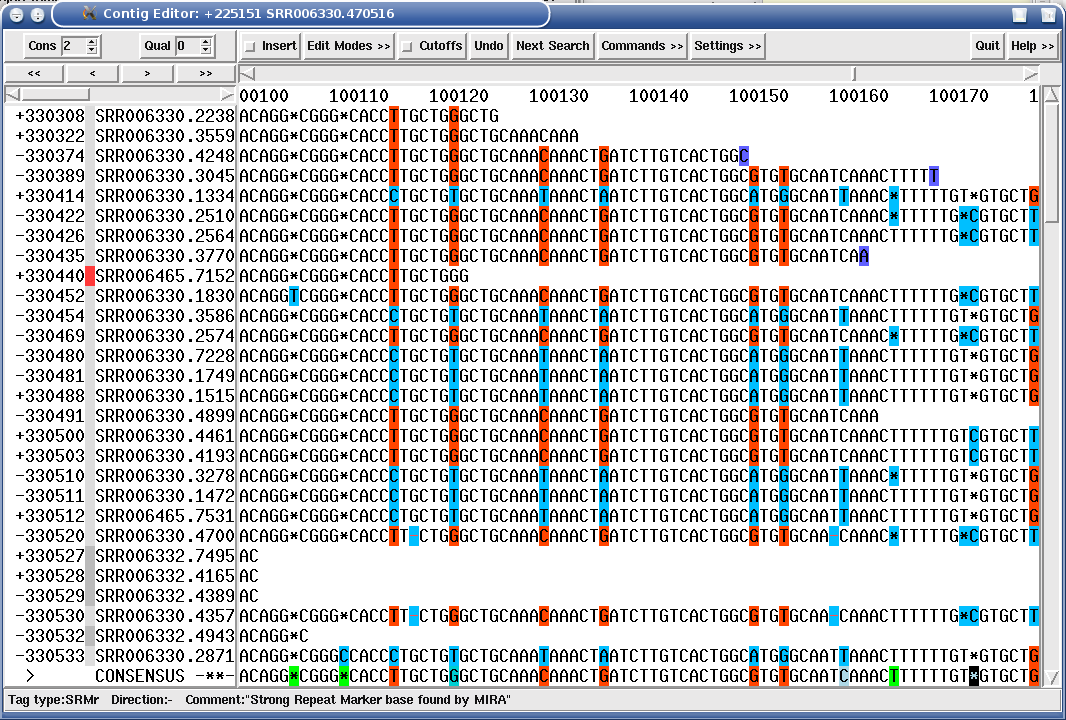Move right one base with the > button

(148, 73)
